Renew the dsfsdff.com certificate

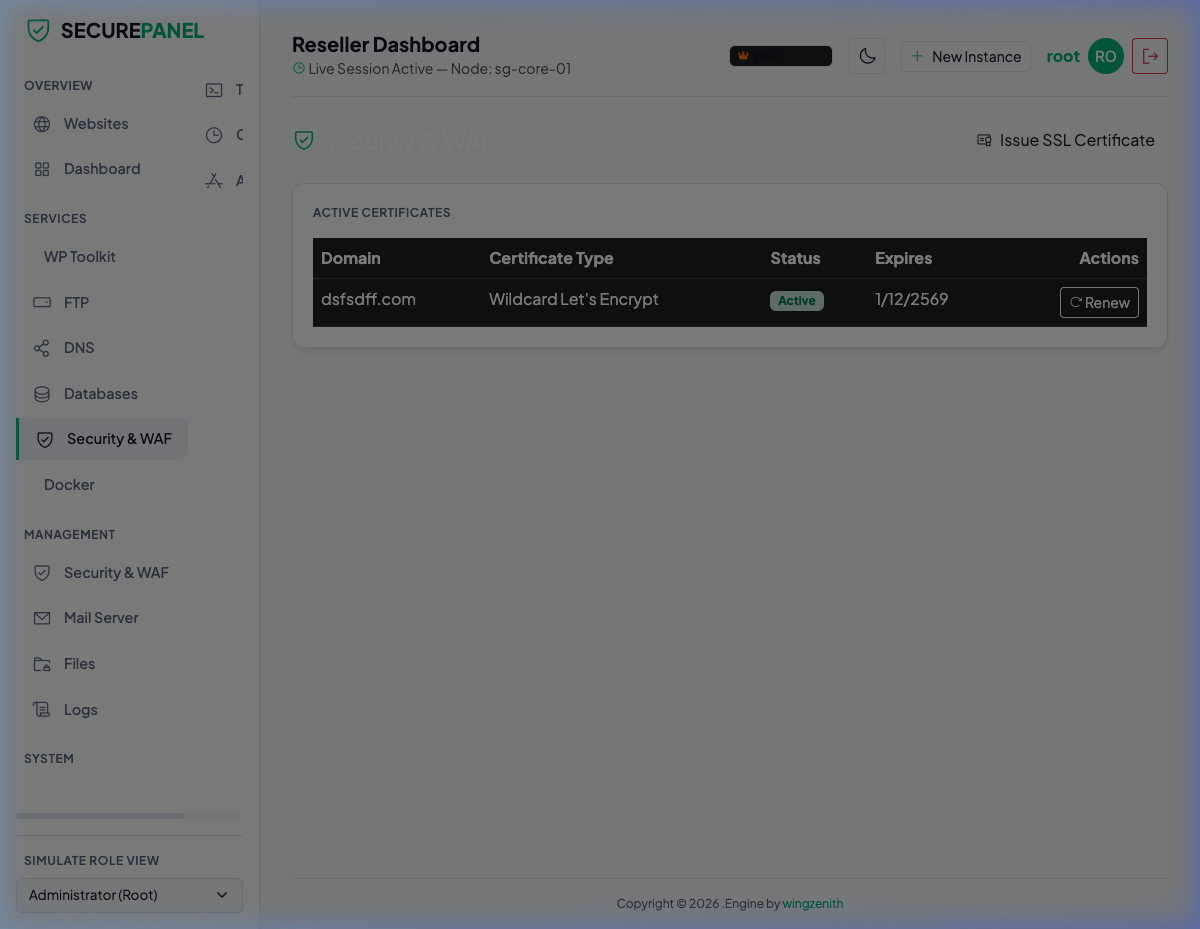tap(1099, 302)
